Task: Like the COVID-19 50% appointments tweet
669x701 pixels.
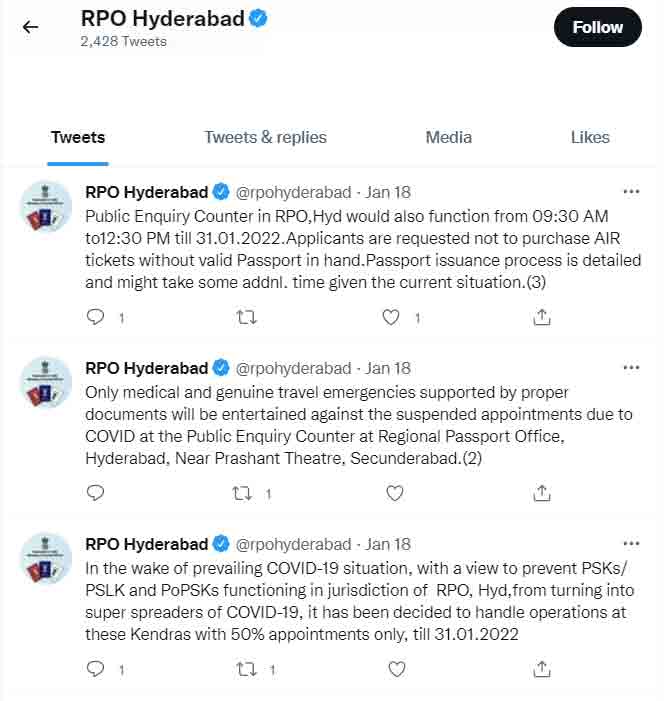Action: pos(397,669)
